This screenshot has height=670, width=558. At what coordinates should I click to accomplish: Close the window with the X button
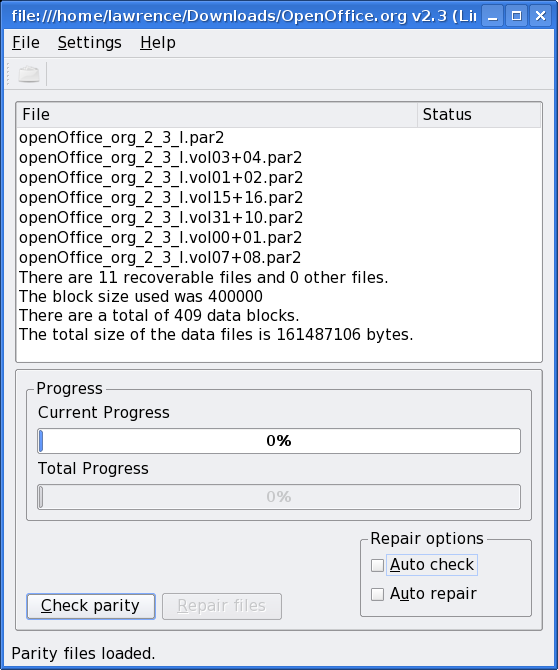click(540, 16)
